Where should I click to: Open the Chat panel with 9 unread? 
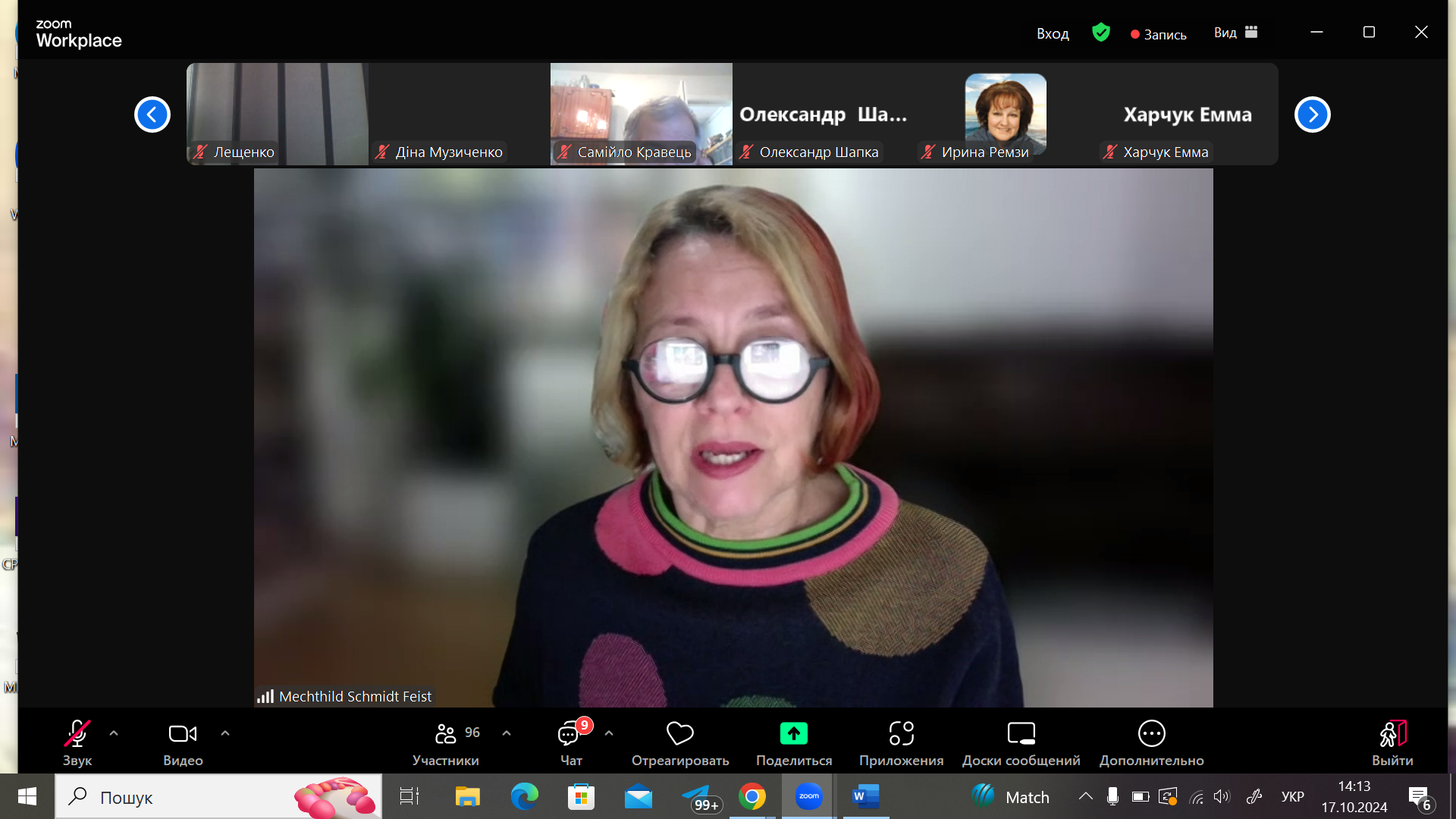tap(569, 734)
